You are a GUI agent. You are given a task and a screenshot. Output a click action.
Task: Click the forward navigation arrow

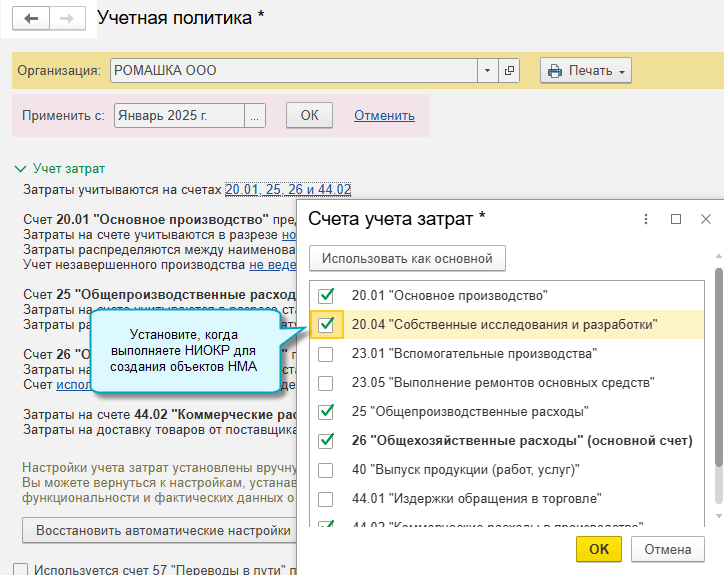66,19
